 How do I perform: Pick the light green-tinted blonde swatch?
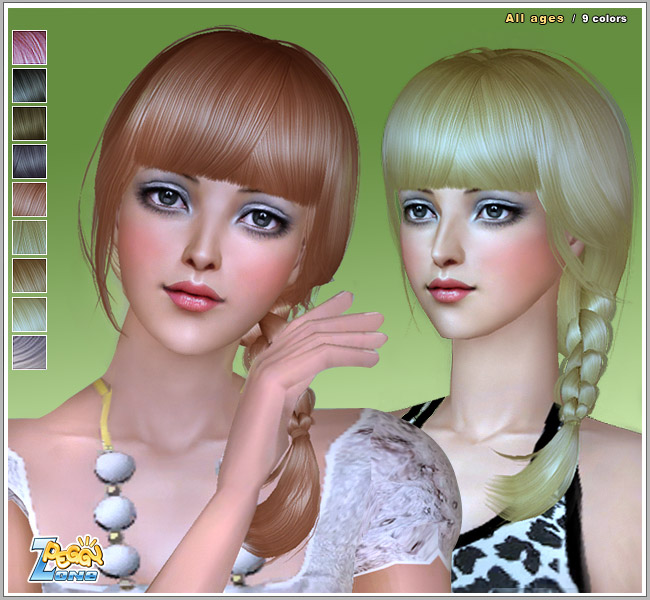coord(29,237)
